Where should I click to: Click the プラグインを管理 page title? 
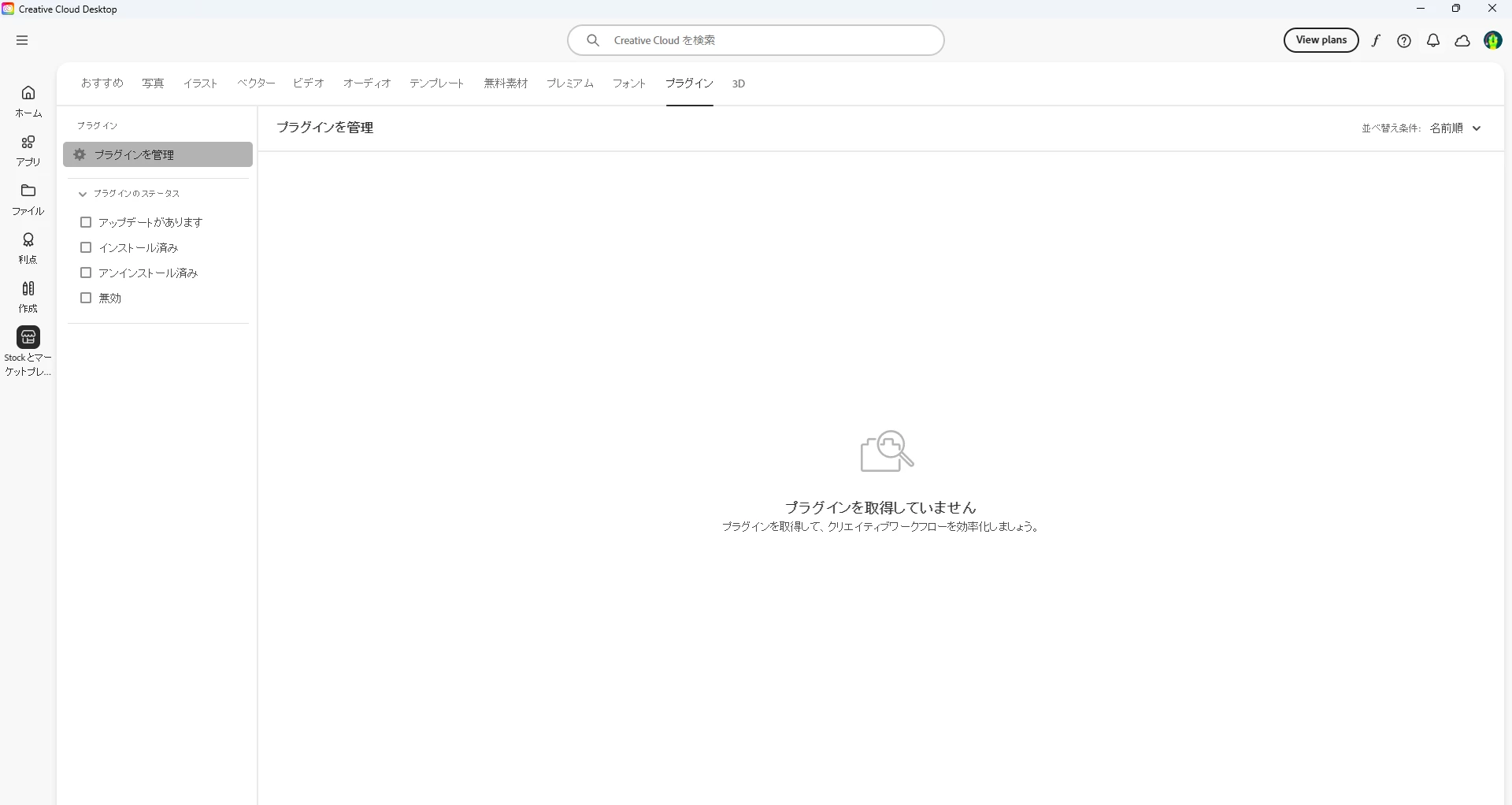click(x=325, y=128)
